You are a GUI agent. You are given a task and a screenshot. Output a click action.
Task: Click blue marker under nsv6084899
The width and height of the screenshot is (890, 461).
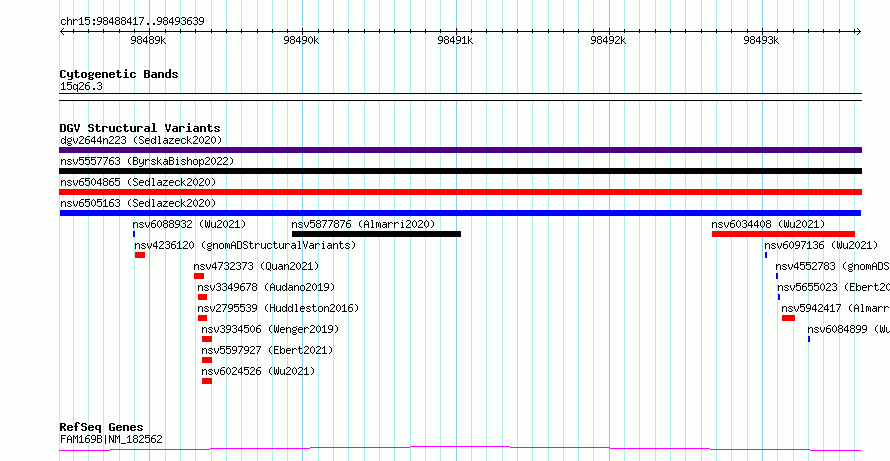pyautogui.click(x=809, y=339)
